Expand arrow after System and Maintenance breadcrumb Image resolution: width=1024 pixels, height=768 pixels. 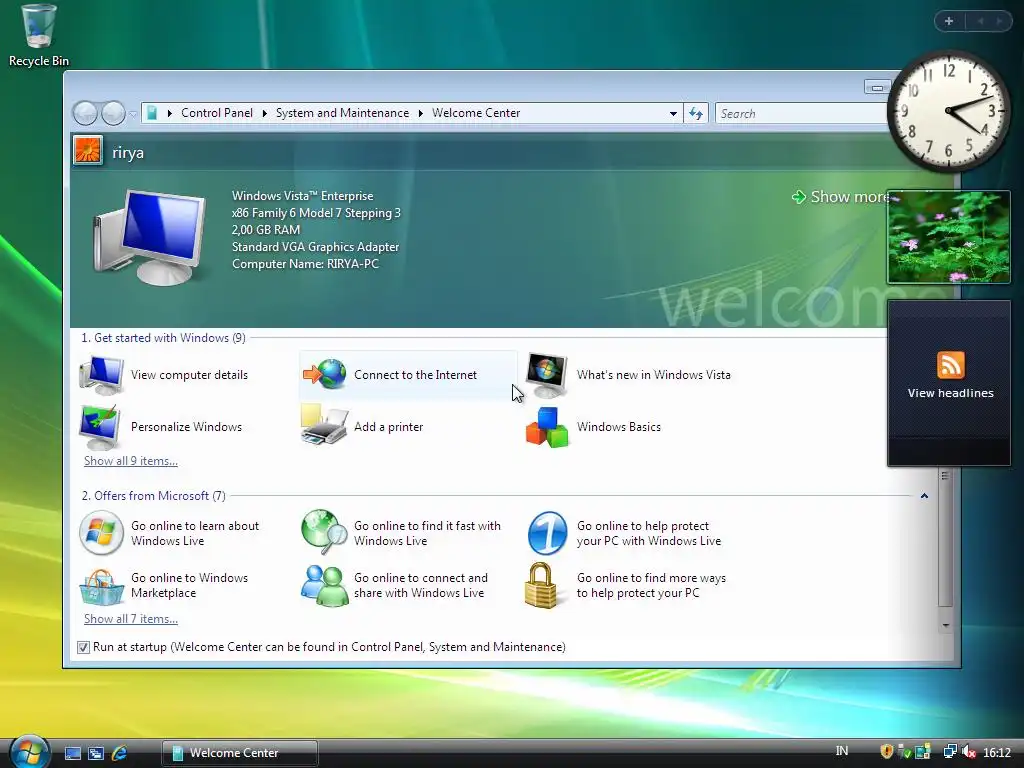click(x=421, y=113)
